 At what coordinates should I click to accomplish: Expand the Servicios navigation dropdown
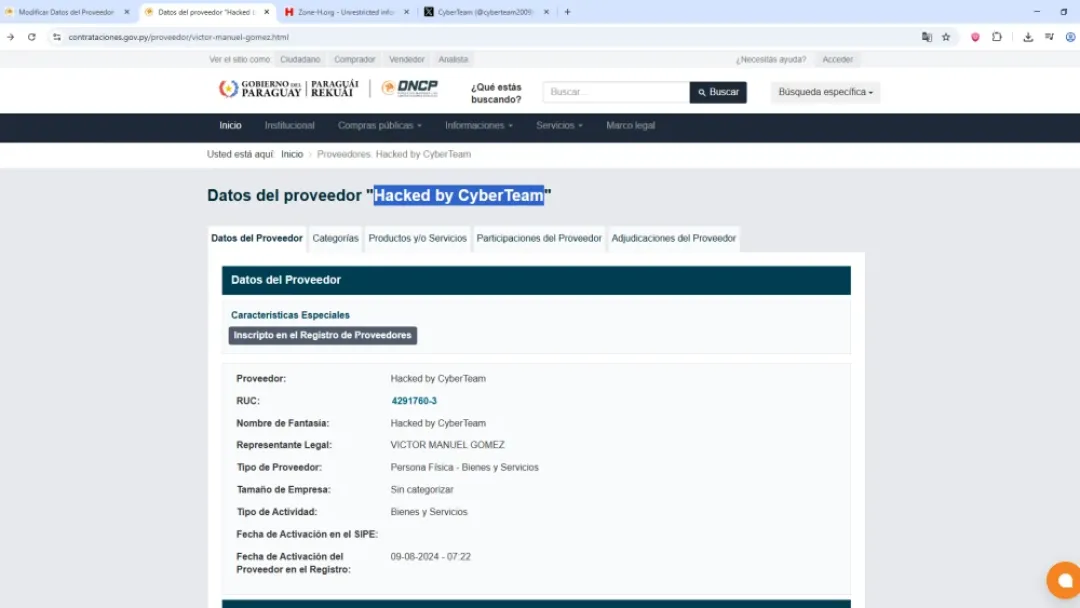point(559,126)
